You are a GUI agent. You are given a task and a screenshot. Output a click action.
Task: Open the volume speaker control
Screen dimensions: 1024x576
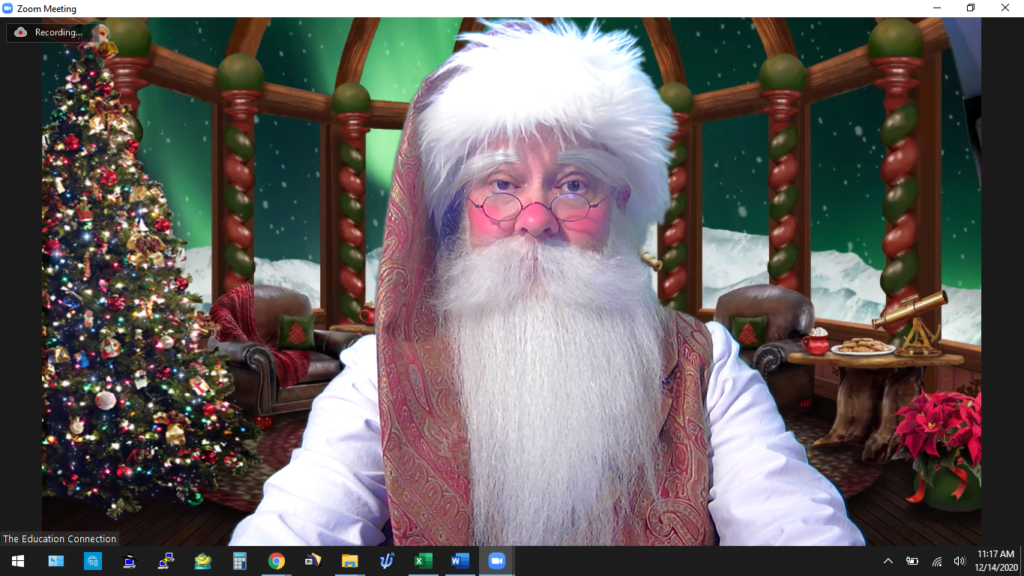tap(960, 561)
